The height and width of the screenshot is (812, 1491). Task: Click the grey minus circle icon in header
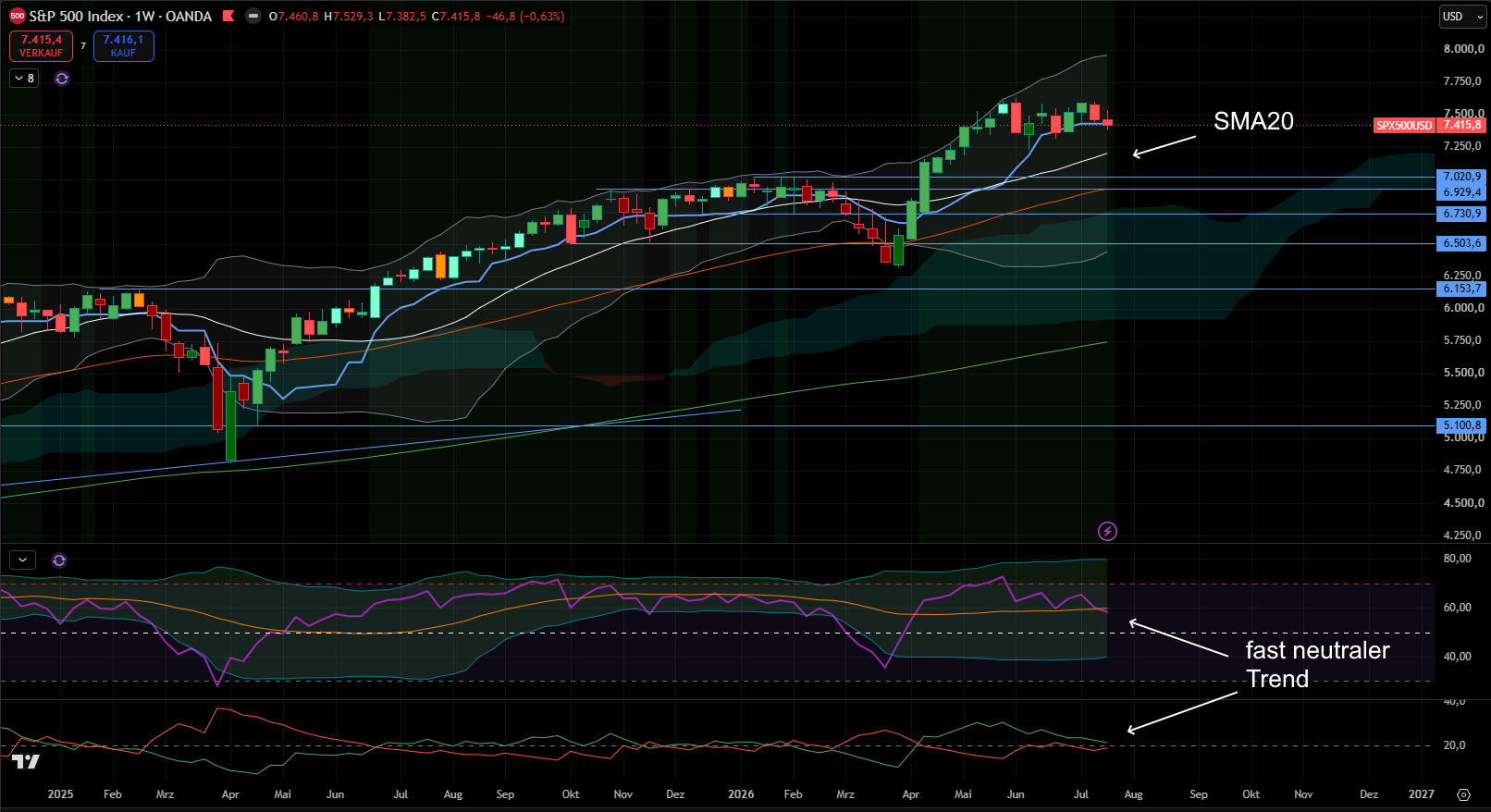(253, 16)
